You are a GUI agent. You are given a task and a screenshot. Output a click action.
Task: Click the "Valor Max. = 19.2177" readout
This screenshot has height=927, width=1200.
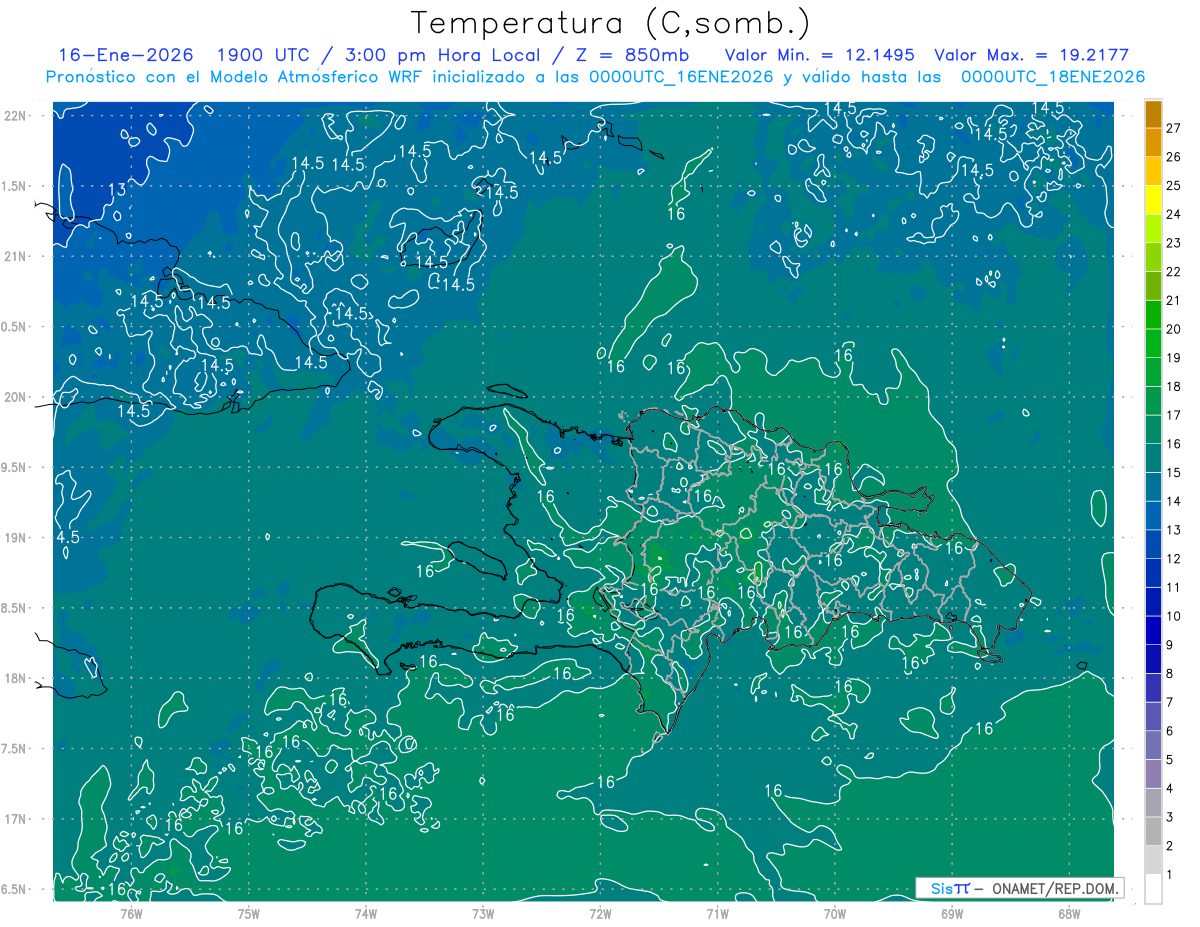point(1032,55)
